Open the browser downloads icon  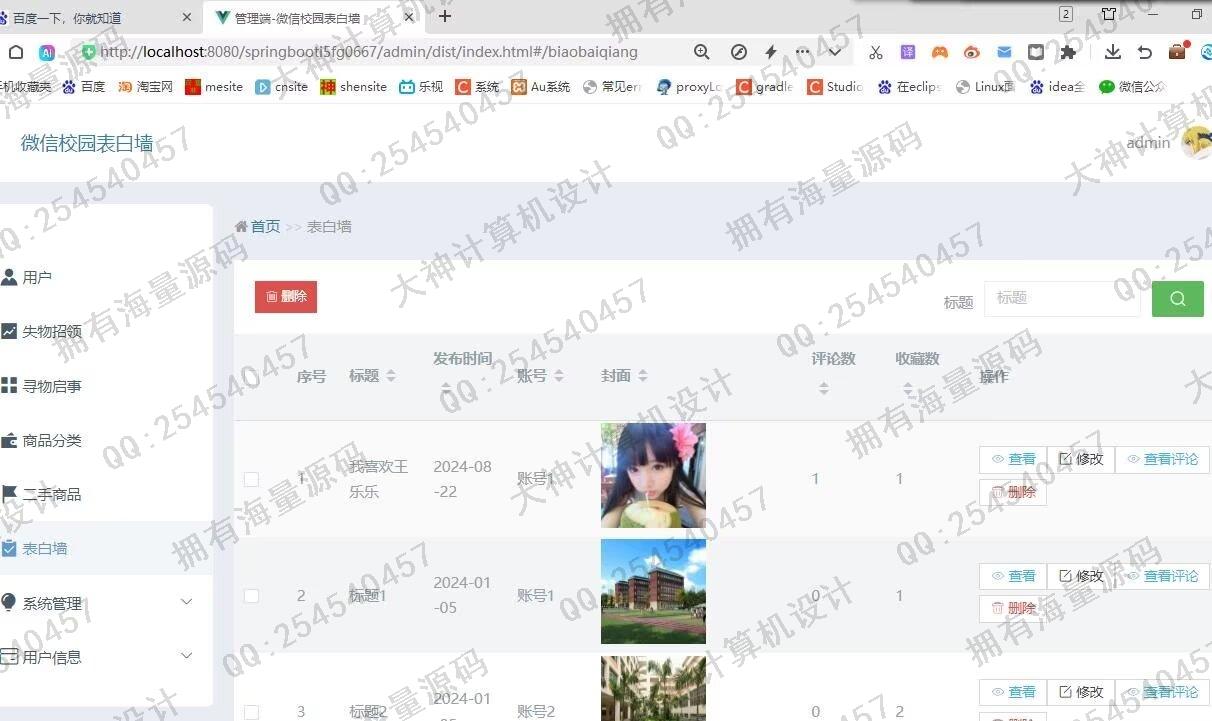1112,52
